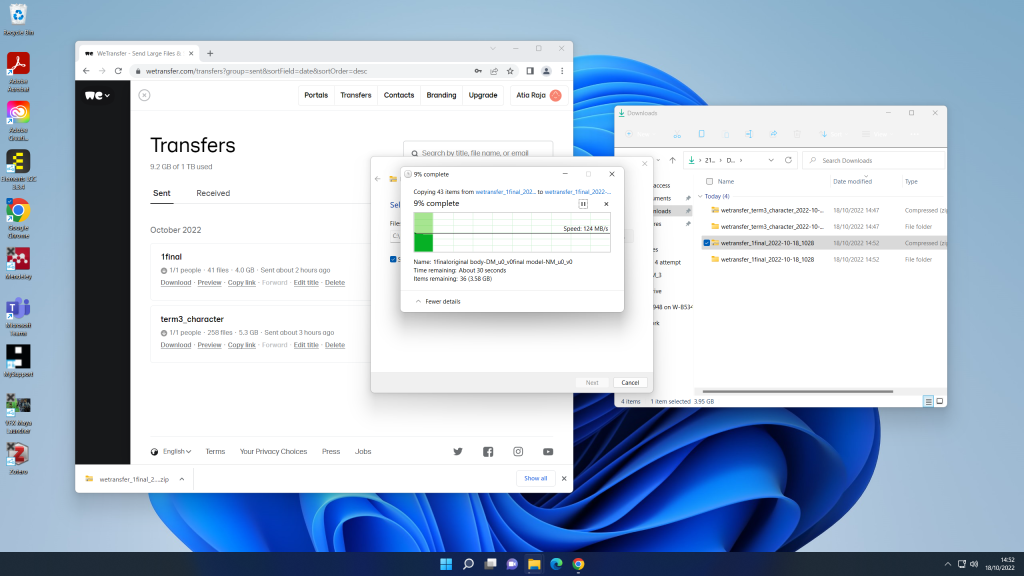Toggle the show extracted files checkbox in the wizard
The width and height of the screenshot is (1024, 576).
click(393, 259)
